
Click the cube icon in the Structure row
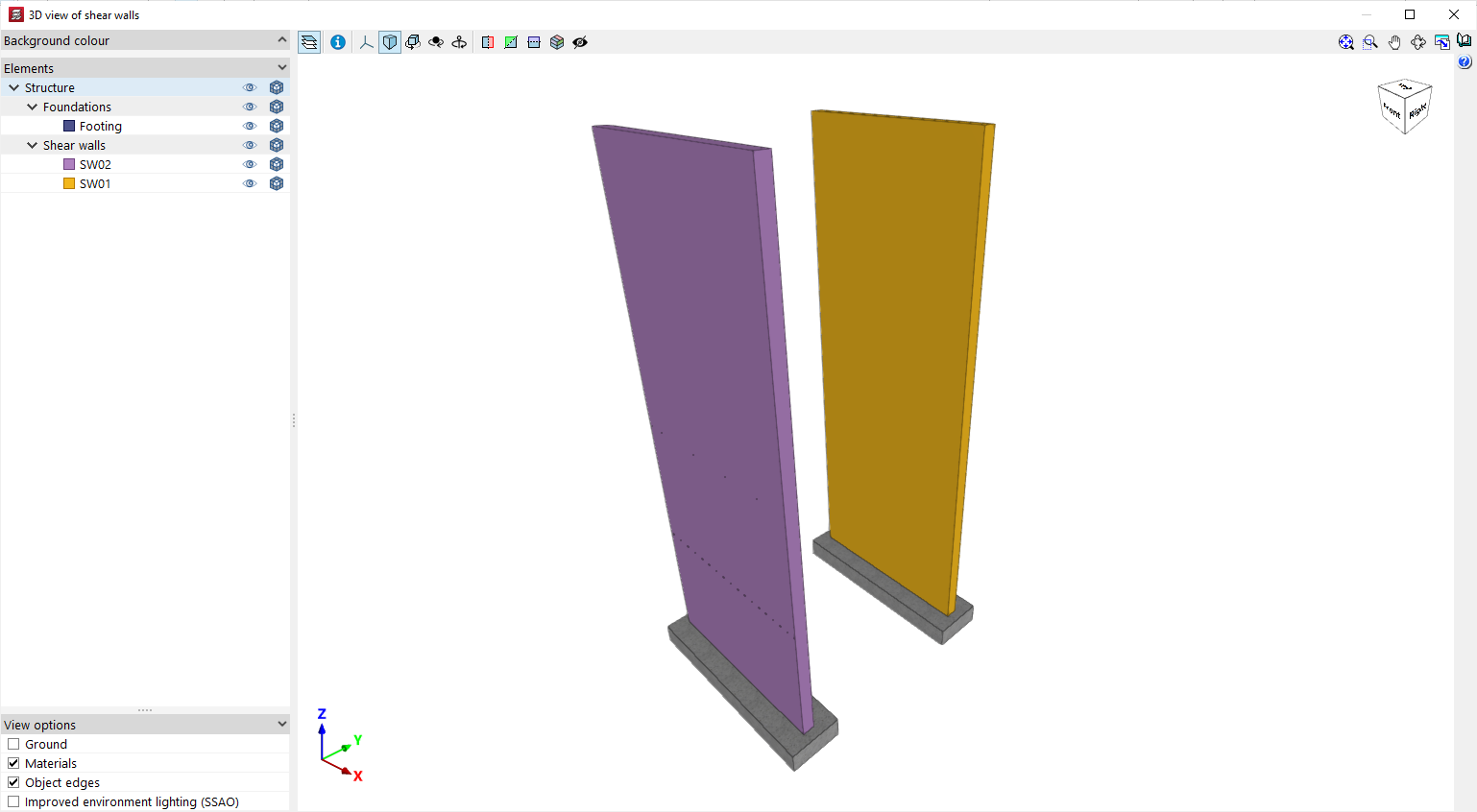277,87
